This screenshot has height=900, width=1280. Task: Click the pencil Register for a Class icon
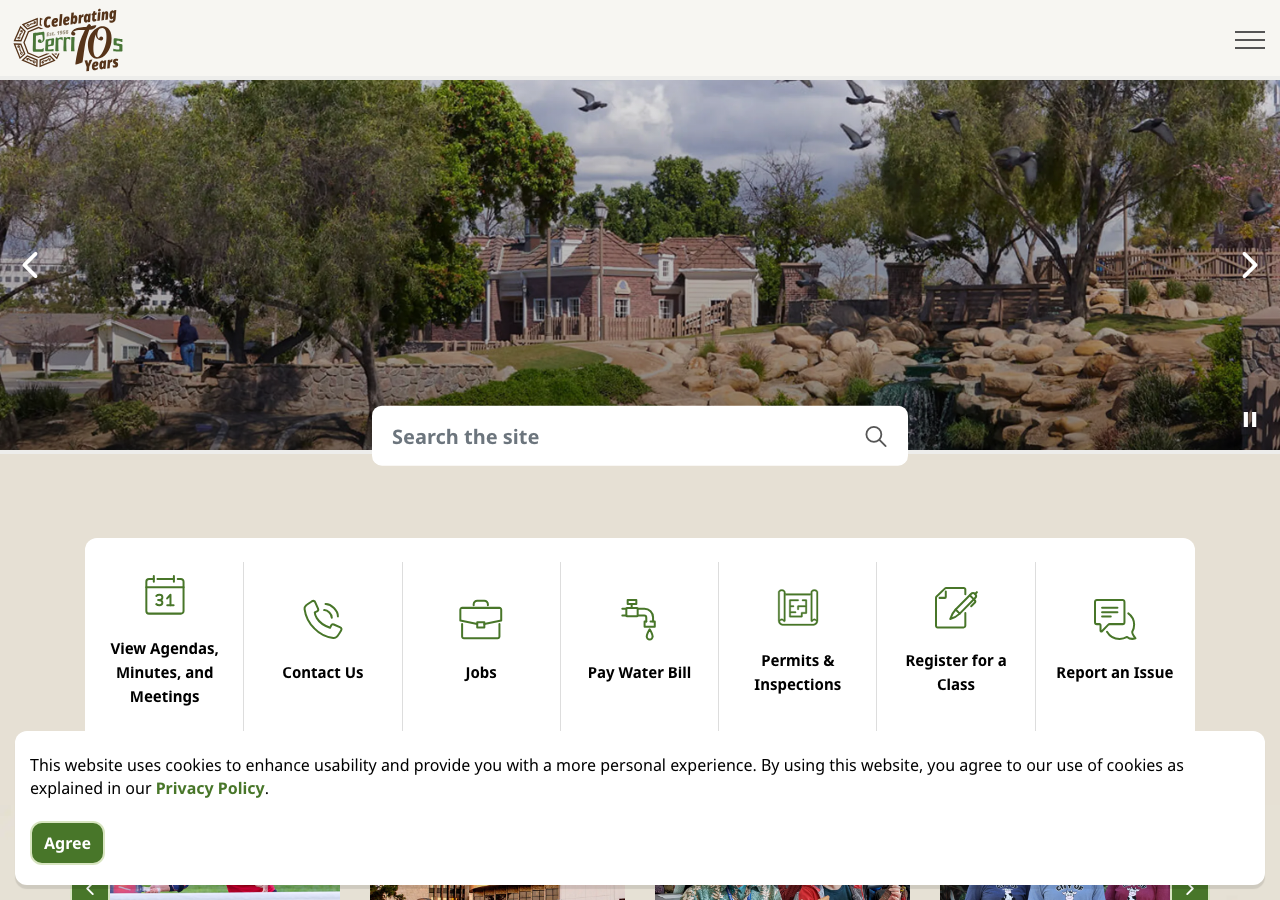[x=956, y=607]
